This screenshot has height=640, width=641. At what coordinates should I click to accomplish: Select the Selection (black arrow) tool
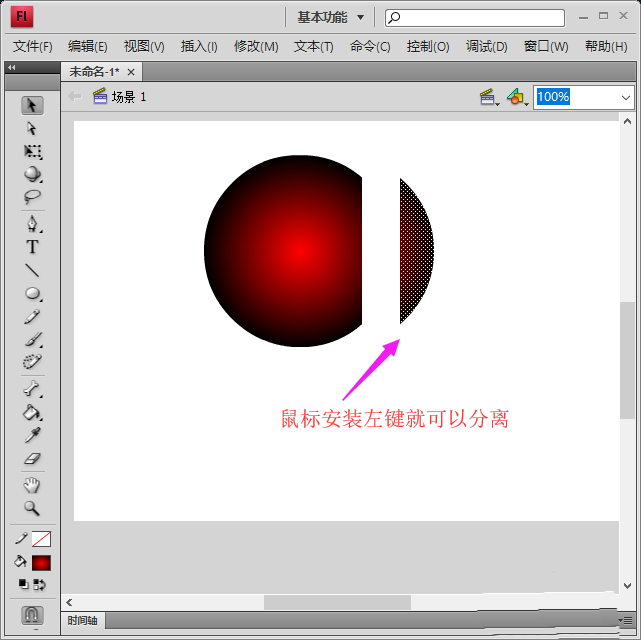click(x=32, y=105)
